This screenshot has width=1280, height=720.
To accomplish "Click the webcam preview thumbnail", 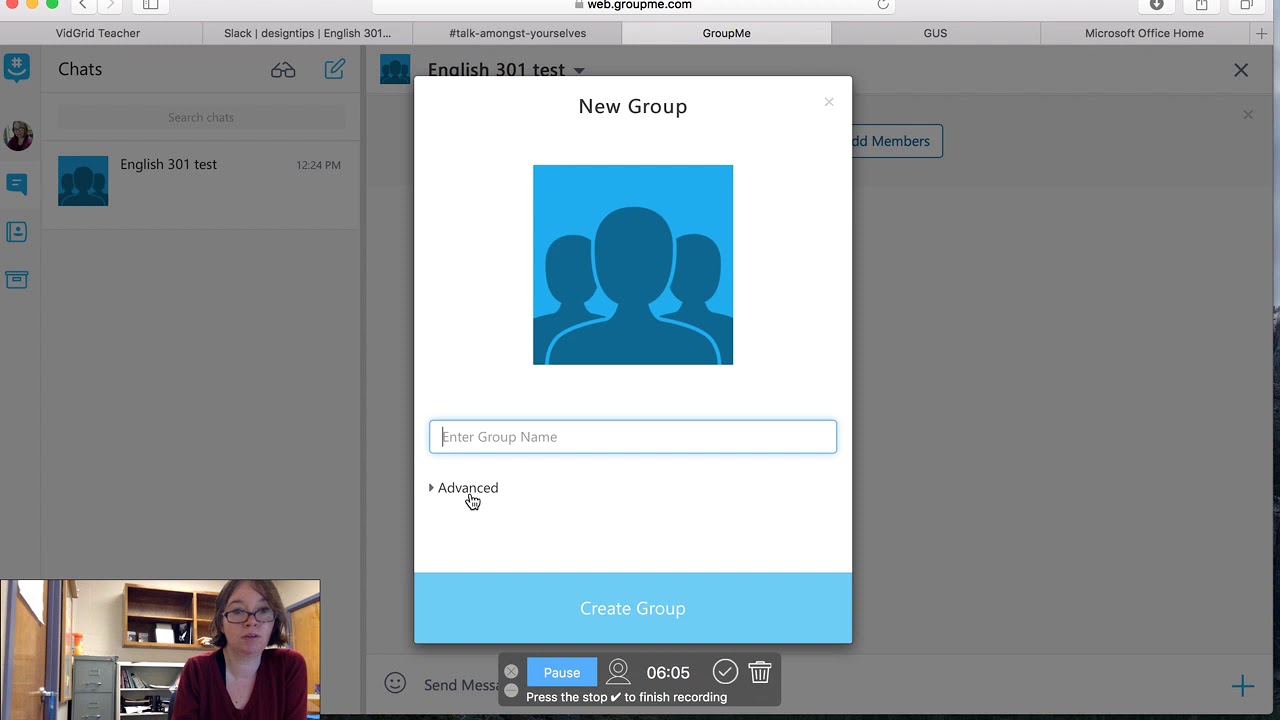I will coord(160,650).
